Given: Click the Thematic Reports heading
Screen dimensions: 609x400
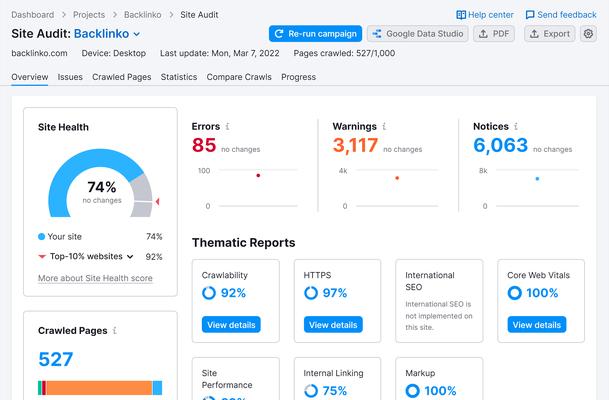Looking at the screenshot, I should (x=244, y=243).
